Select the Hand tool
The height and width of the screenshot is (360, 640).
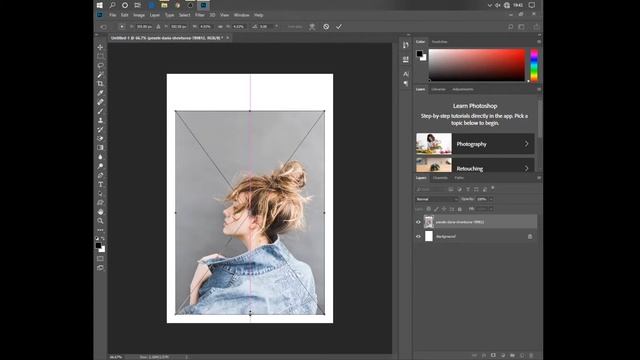pos(100,212)
